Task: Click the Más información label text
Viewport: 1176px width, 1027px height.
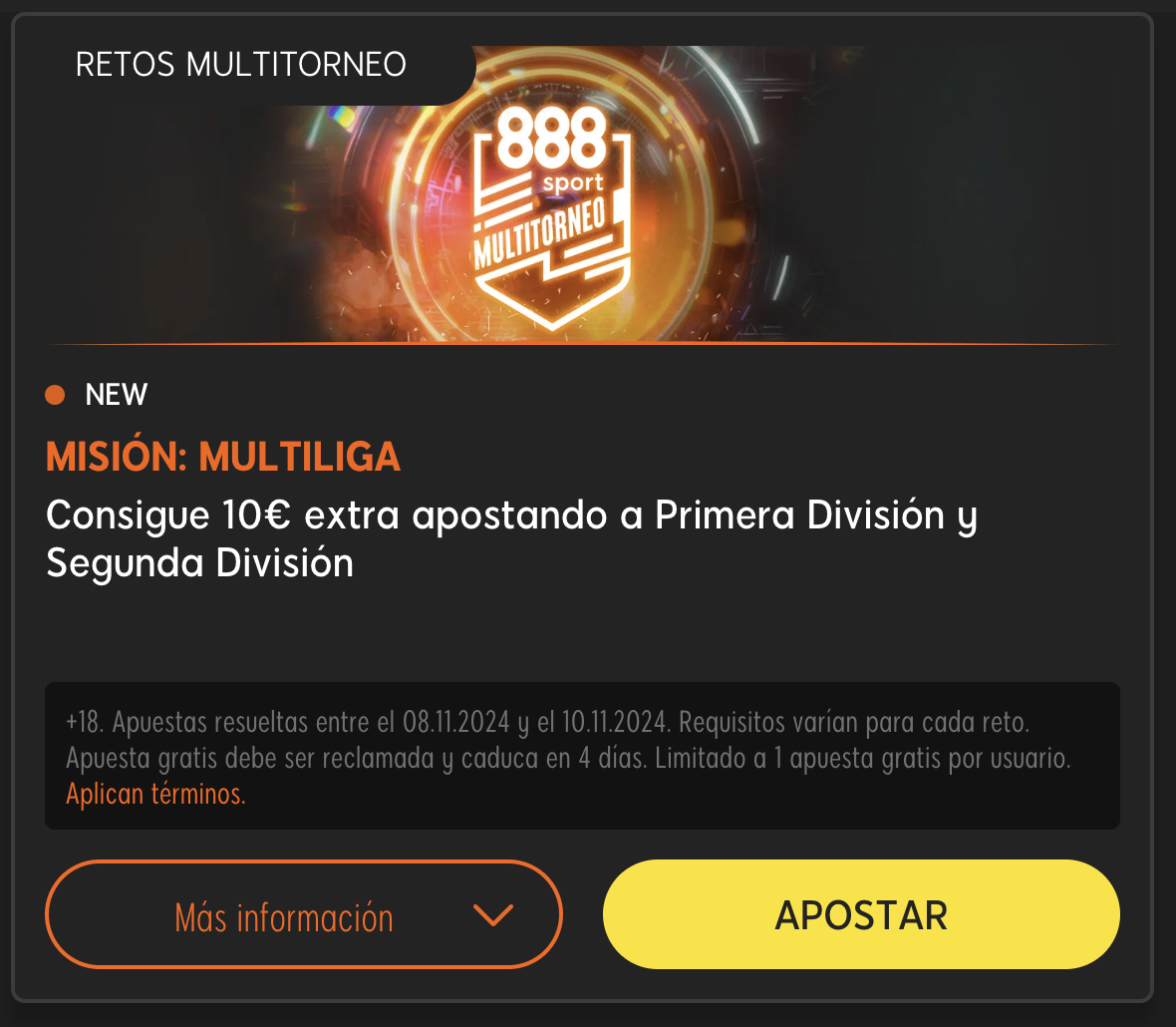Action: 283,918
